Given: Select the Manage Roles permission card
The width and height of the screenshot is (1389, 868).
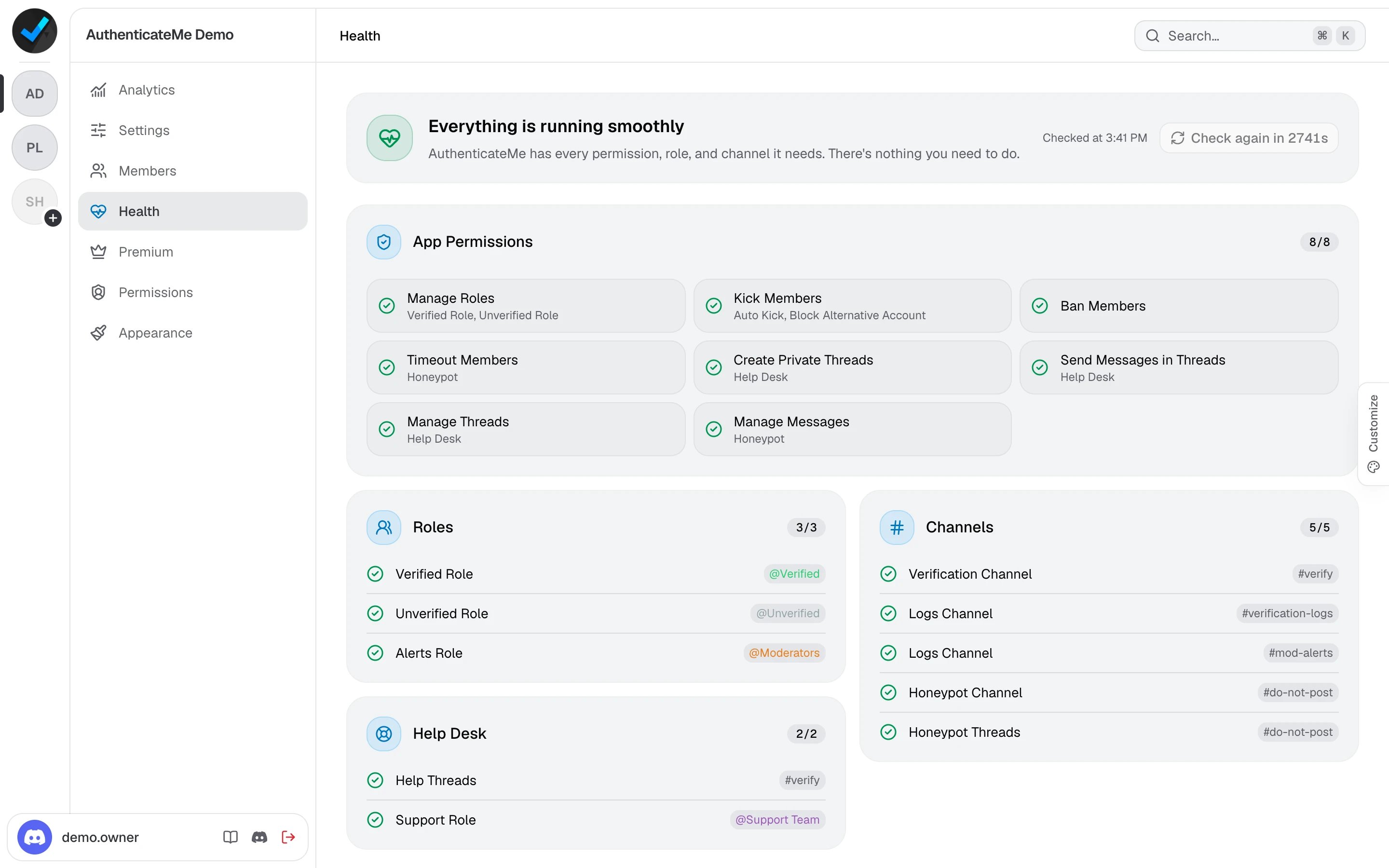Looking at the screenshot, I should (x=526, y=306).
